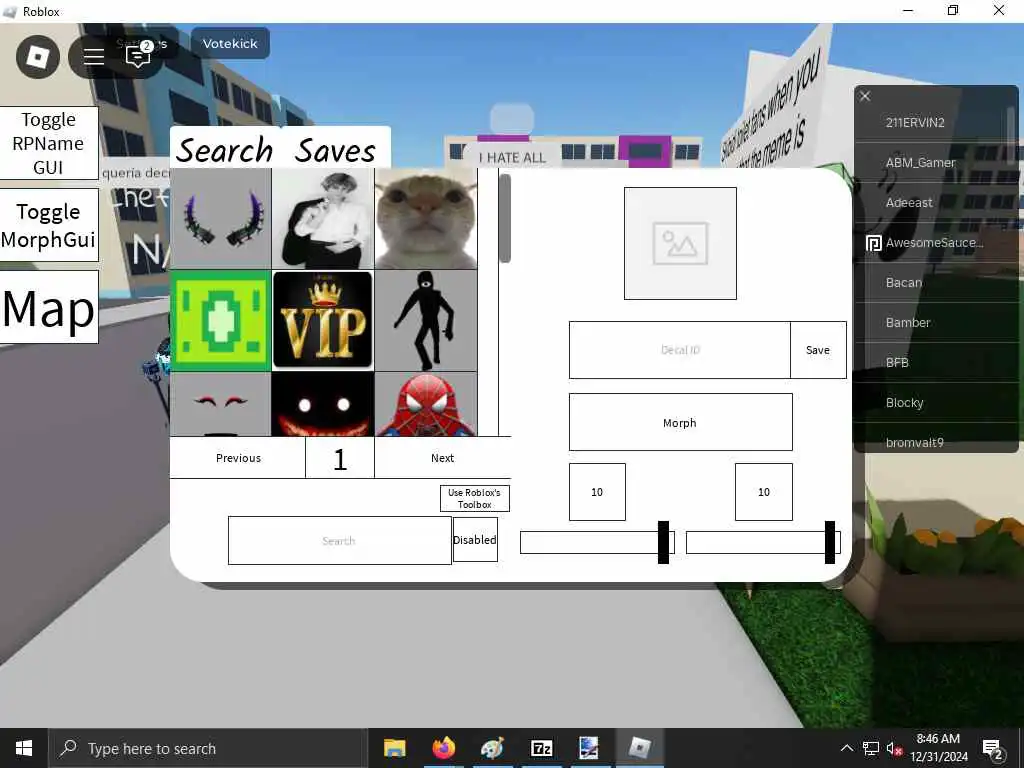The width and height of the screenshot is (1024, 768).
Task: Toggle the Disabled search option
Action: tap(475, 540)
